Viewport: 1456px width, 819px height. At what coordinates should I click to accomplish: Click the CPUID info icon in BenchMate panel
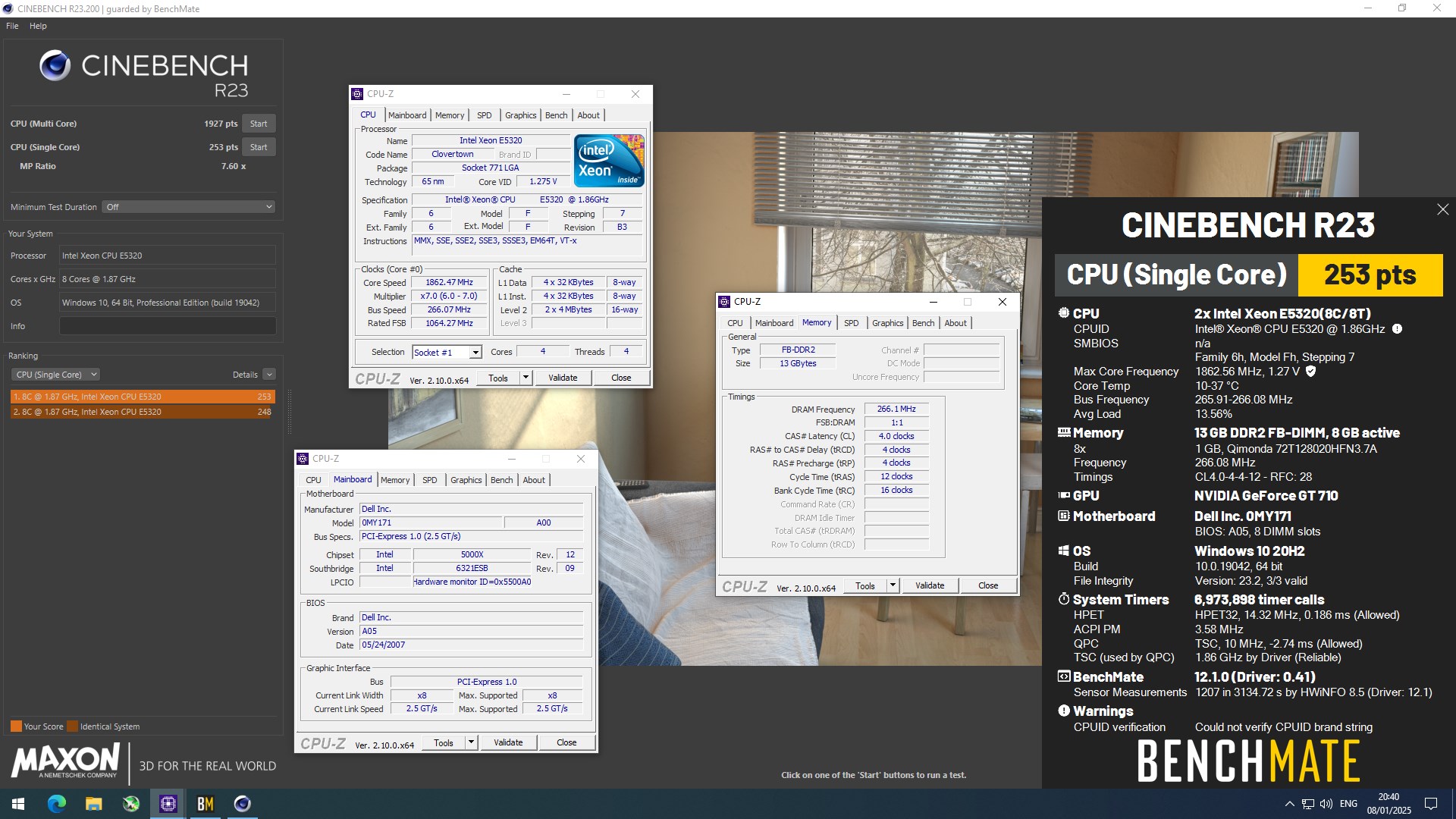tap(1397, 329)
